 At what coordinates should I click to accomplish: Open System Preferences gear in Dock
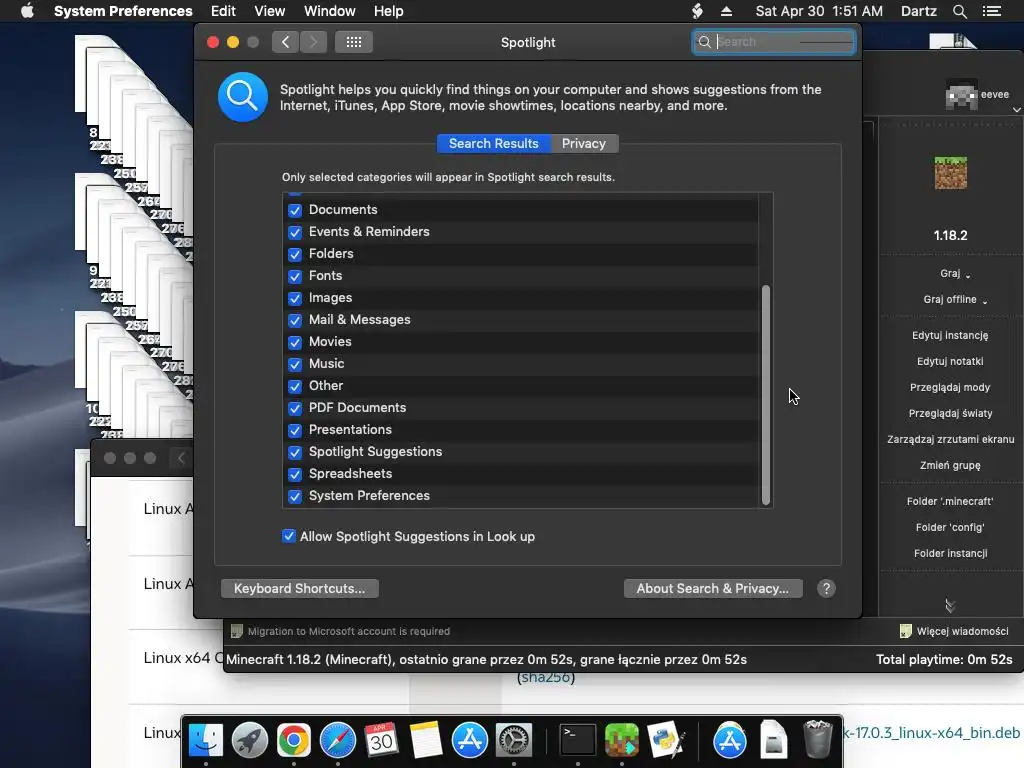pos(514,740)
